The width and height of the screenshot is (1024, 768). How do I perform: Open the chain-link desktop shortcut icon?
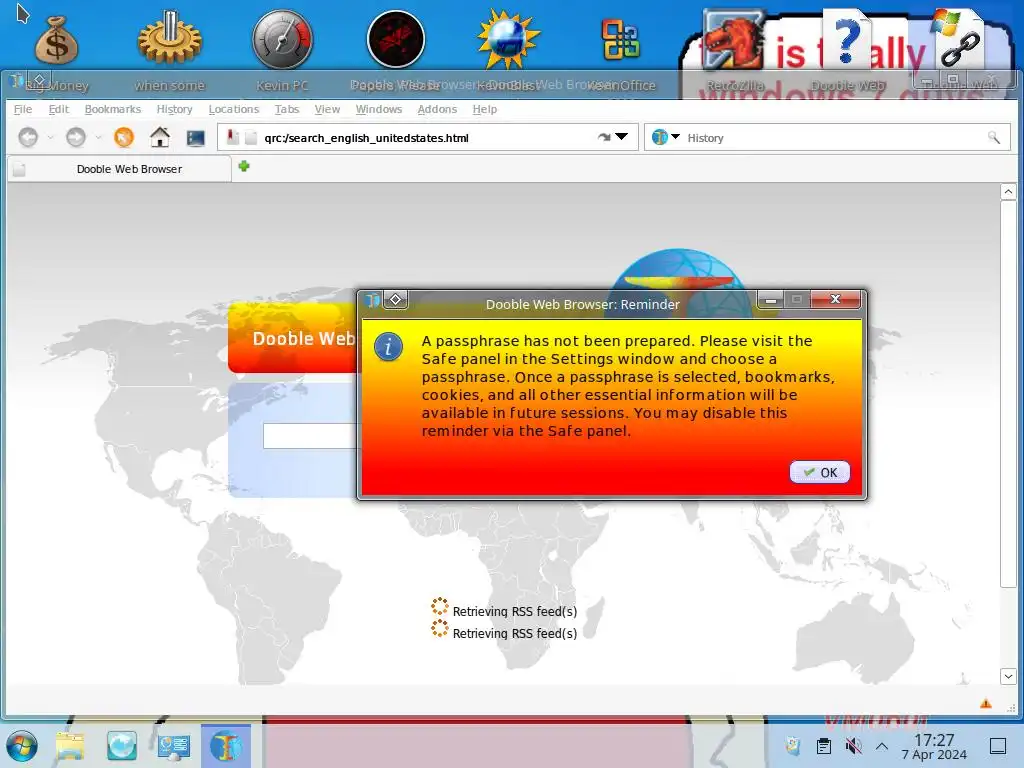(960, 39)
